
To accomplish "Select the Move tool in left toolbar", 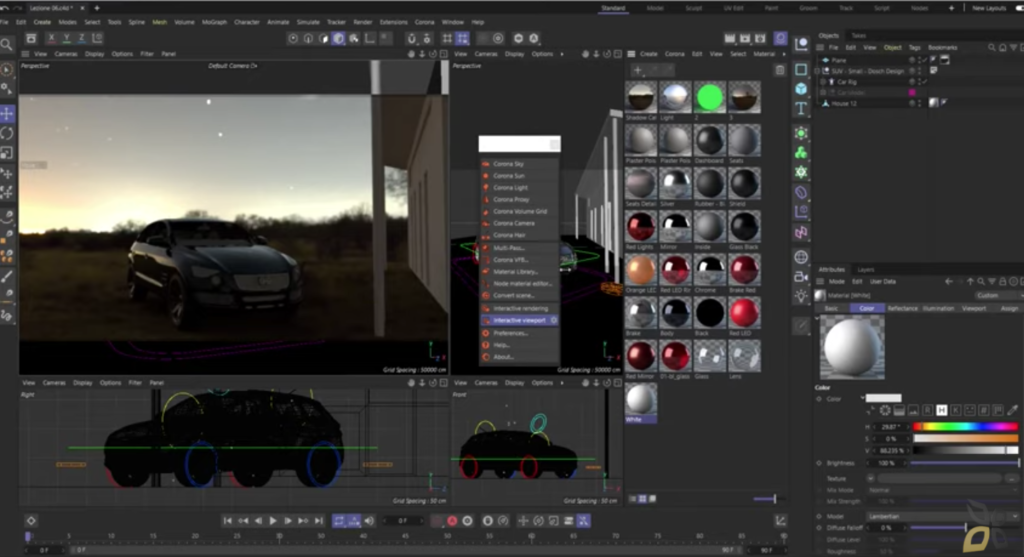I will (7, 114).
